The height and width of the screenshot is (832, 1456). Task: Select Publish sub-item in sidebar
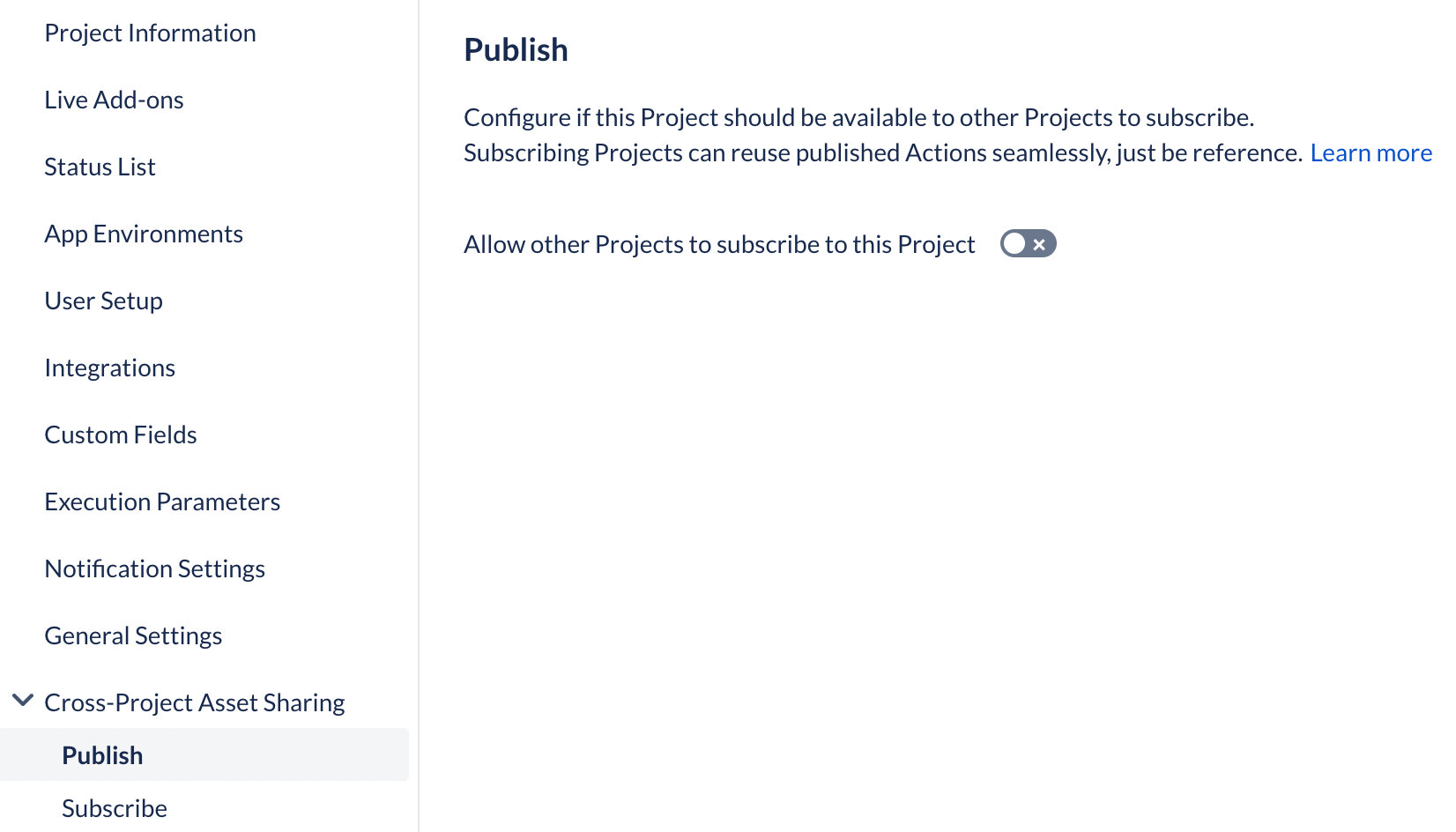coord(102,756)
